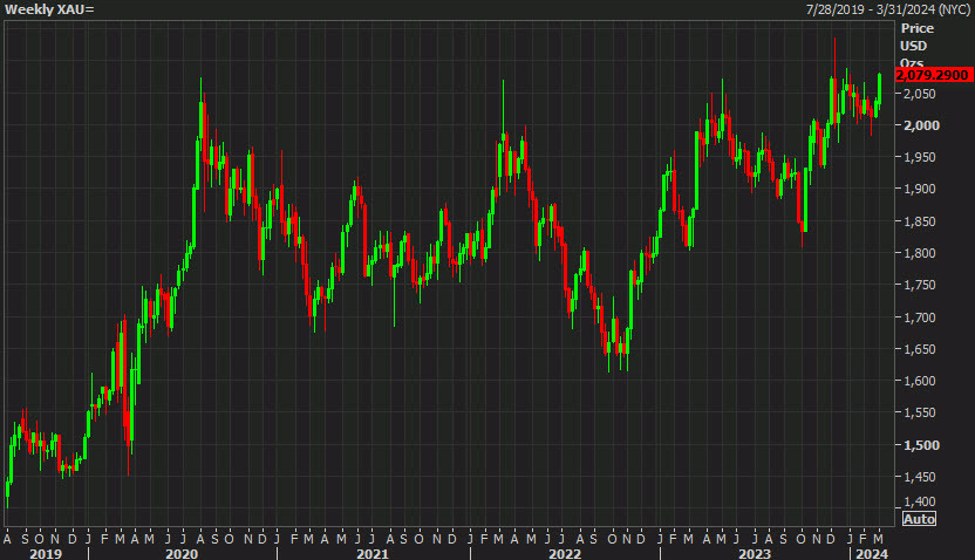Select the 1,650 price axis label
This screenshot has height=560, width=975.
[x=918, y=349]
